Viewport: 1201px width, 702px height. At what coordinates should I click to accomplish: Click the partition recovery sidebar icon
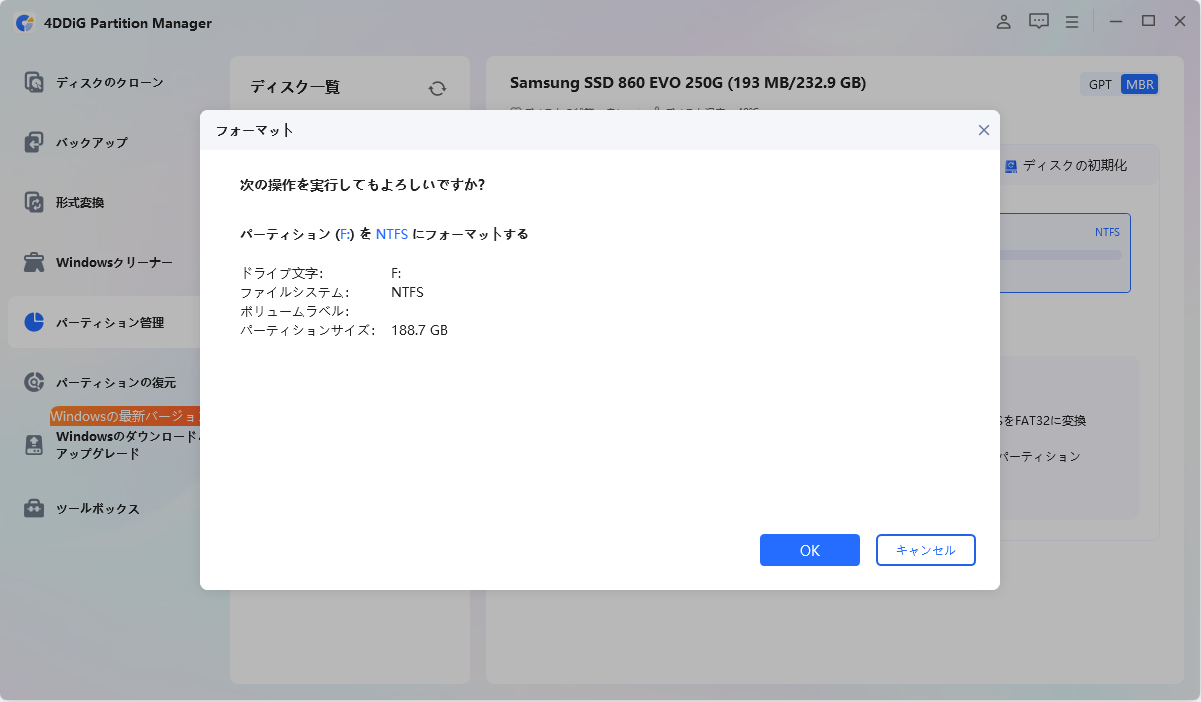click(x=35, y=382)
